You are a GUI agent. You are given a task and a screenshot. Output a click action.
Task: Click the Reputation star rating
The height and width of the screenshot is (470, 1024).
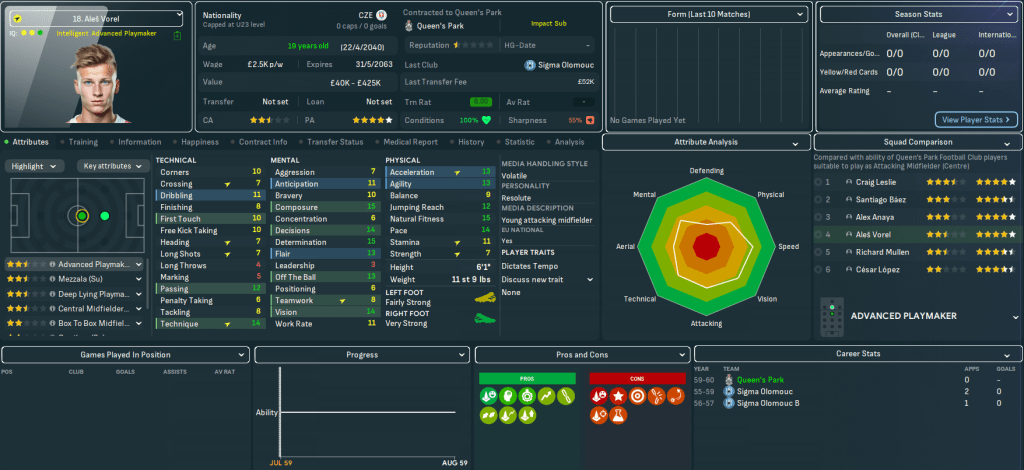coord(475,46)
